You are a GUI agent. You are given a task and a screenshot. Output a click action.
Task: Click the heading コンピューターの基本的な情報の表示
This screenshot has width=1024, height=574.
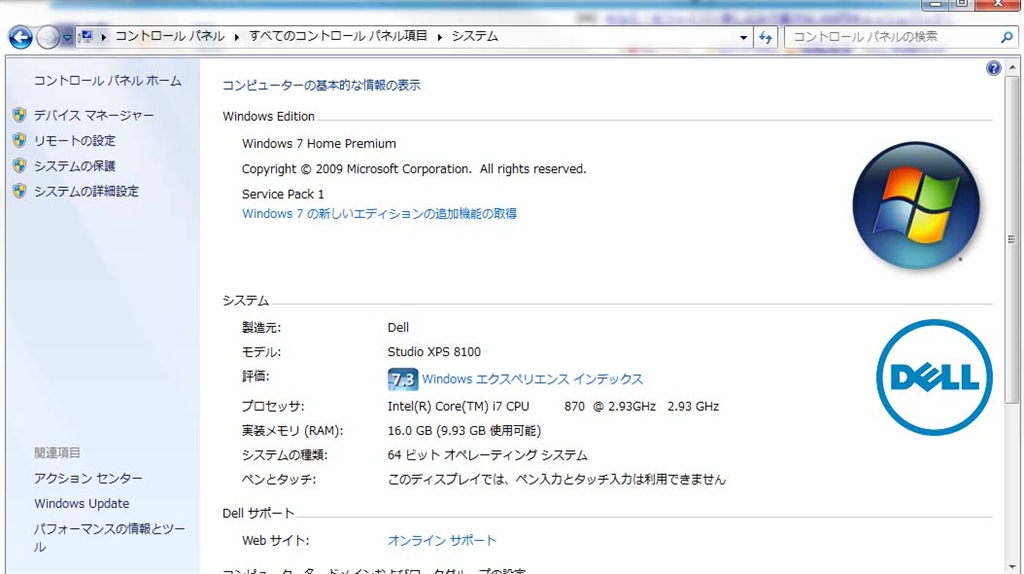(x=321, y=85)
